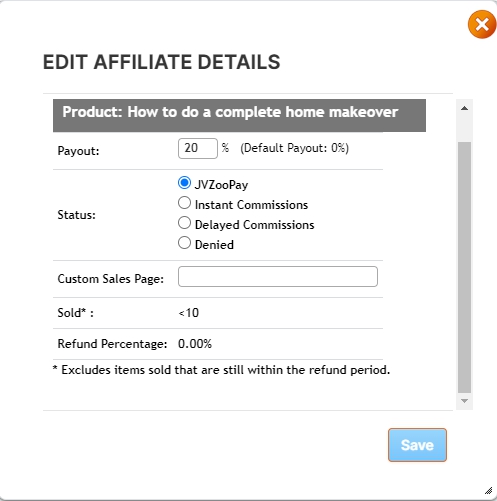Click the Status label
The width and height of the screenshot is (497, 501).
point(76,215)
